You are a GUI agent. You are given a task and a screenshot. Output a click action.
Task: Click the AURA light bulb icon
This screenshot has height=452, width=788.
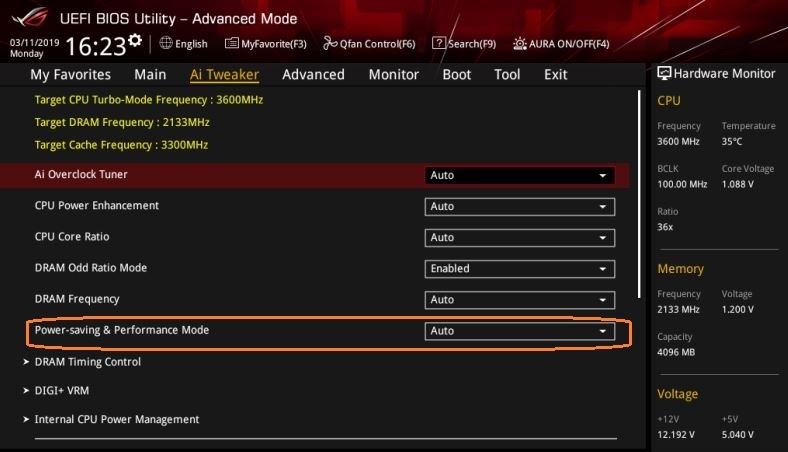tap(520, 44)
